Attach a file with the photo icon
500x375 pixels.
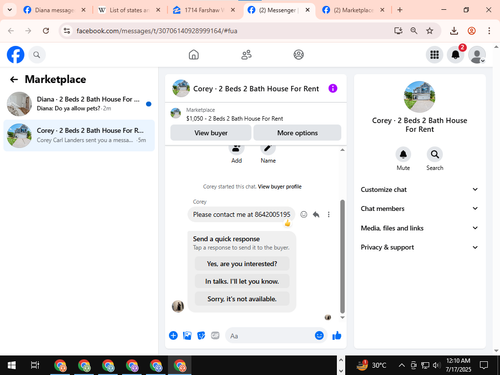[187, 335]
